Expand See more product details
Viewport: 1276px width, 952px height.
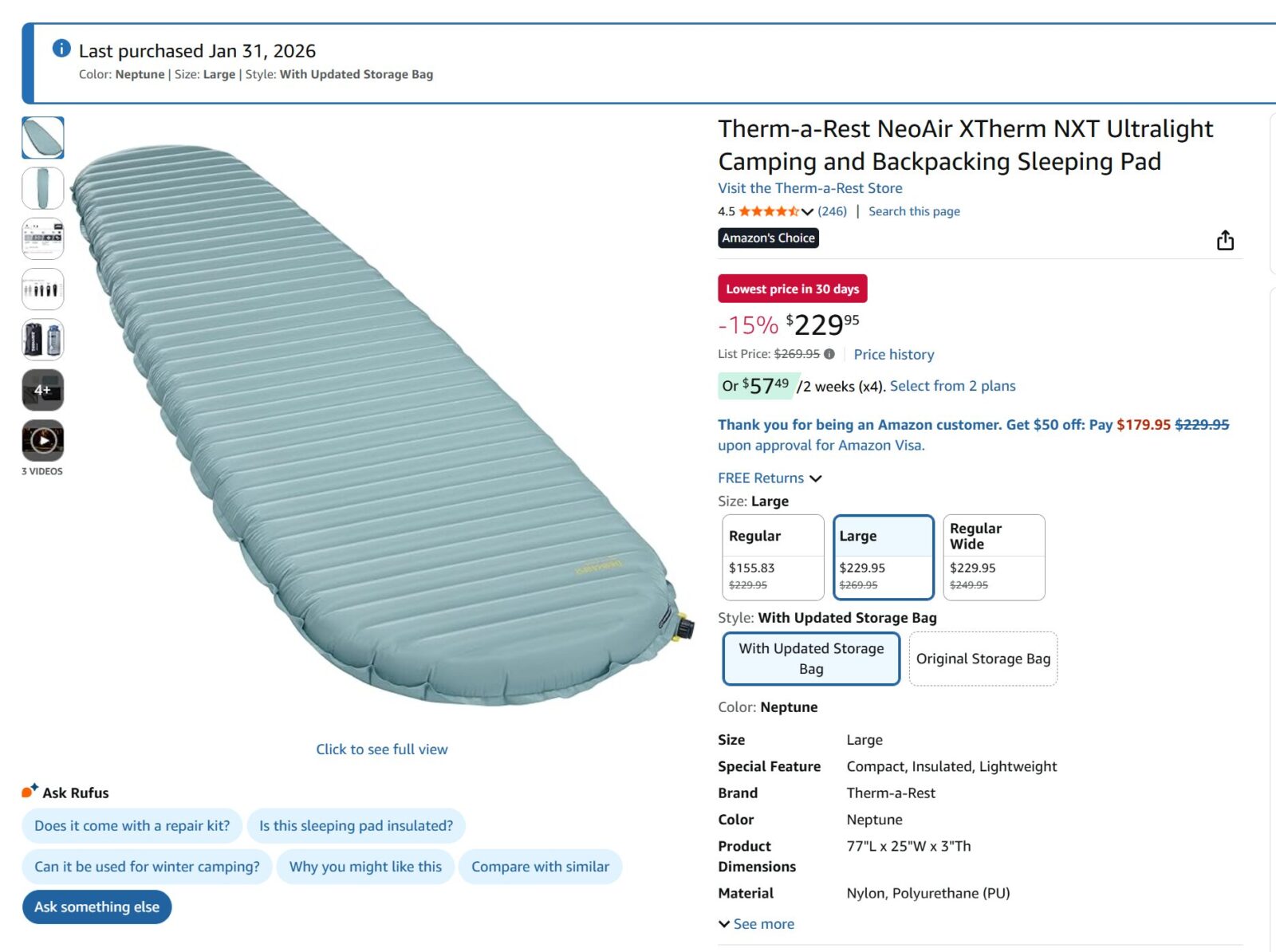(756, 923)
